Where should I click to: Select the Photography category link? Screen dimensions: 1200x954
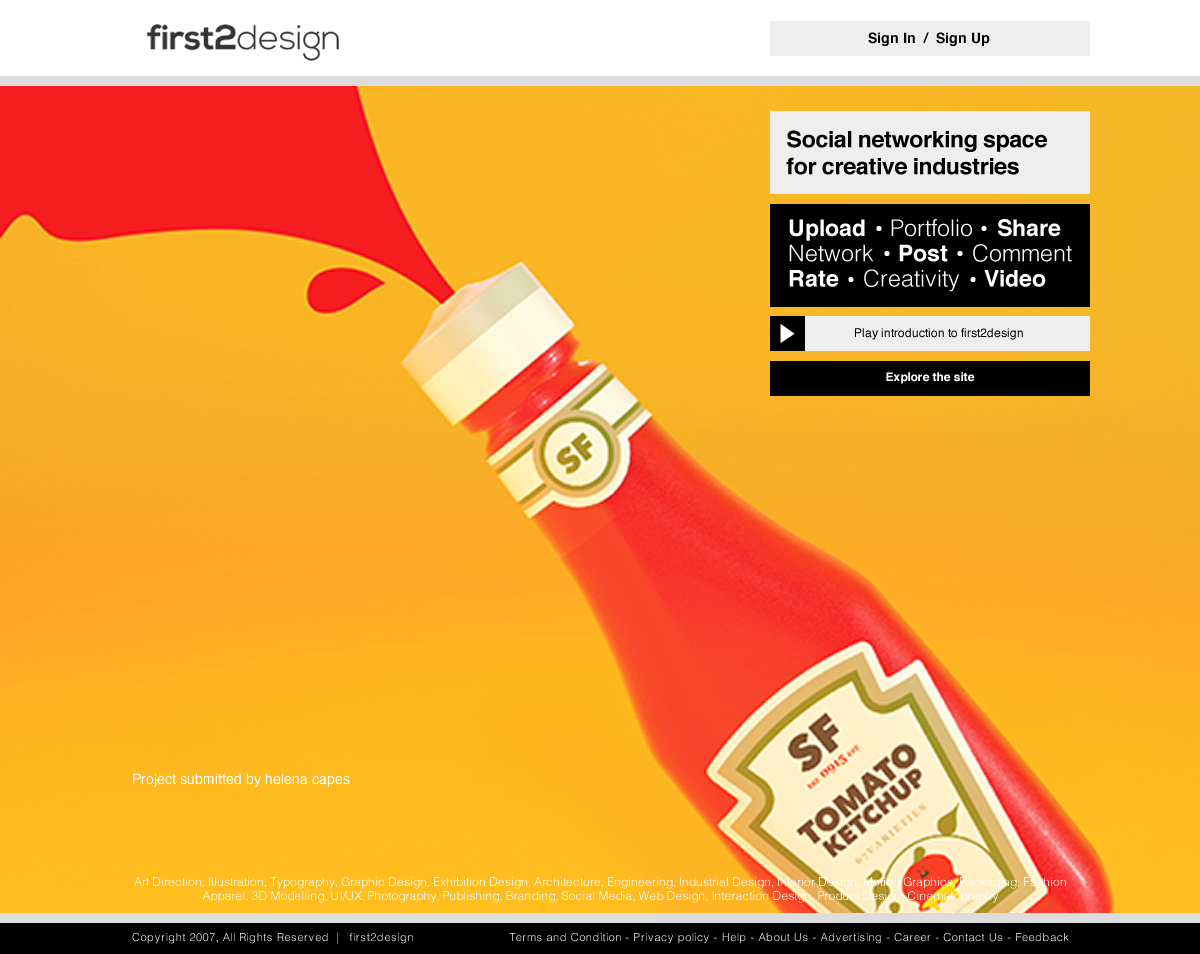coord(402,896)
